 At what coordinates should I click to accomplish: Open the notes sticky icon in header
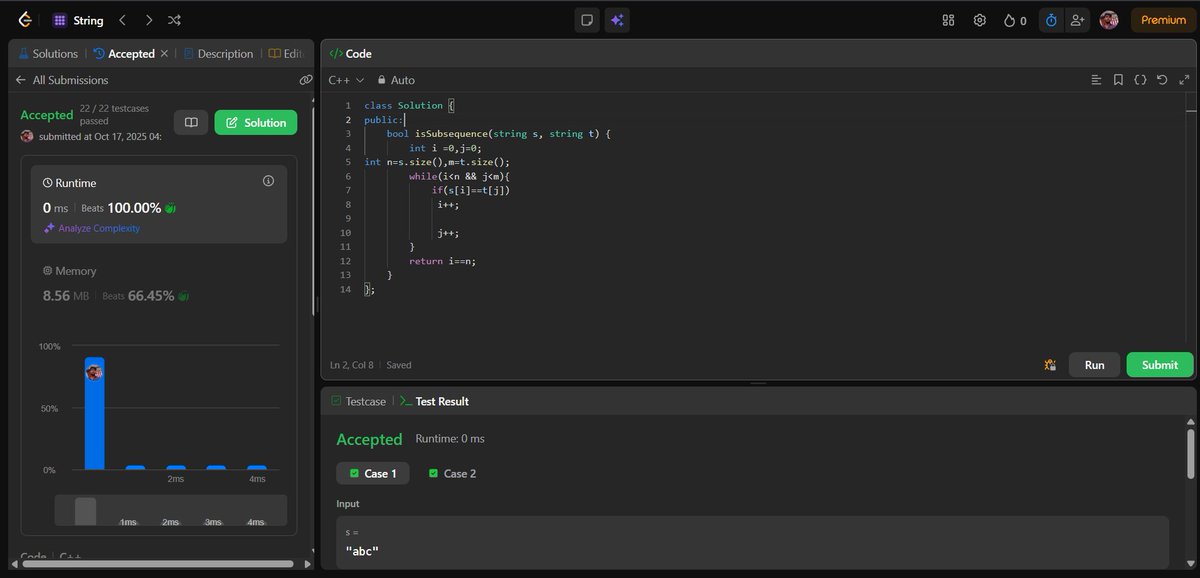pyautogui.click(x=587, y=20)
